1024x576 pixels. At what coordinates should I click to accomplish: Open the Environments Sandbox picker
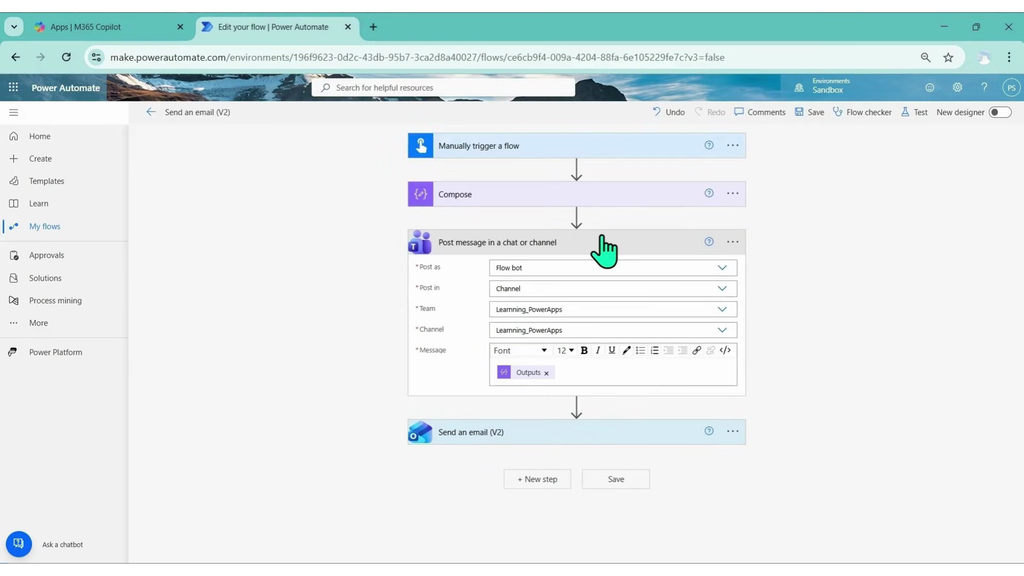pyautogui.click(x=822, y=87)
